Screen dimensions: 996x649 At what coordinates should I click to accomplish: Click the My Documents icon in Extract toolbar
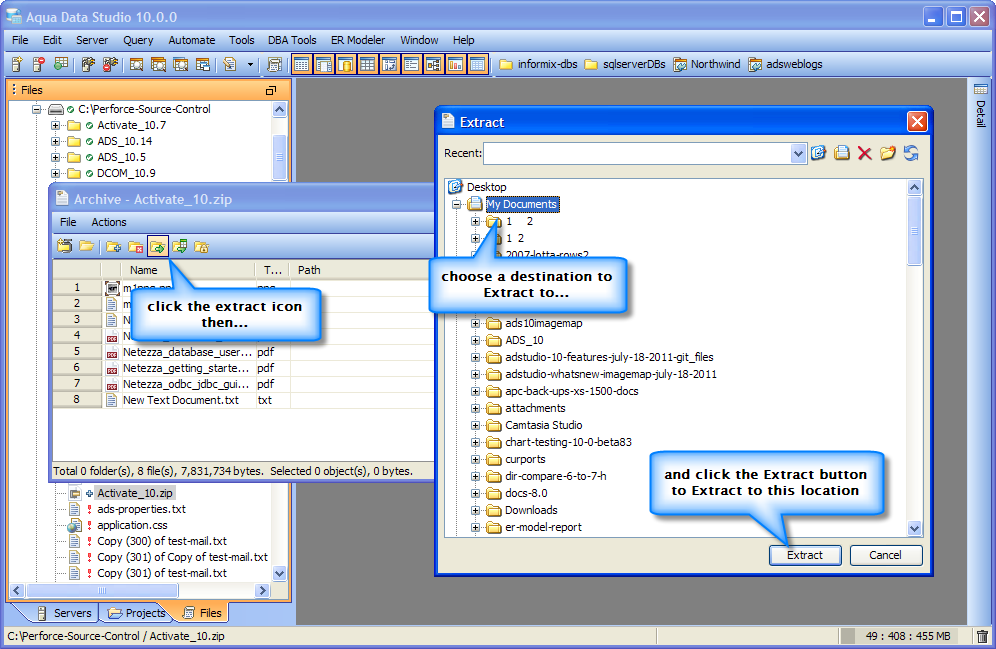click(x=842, y=153)
